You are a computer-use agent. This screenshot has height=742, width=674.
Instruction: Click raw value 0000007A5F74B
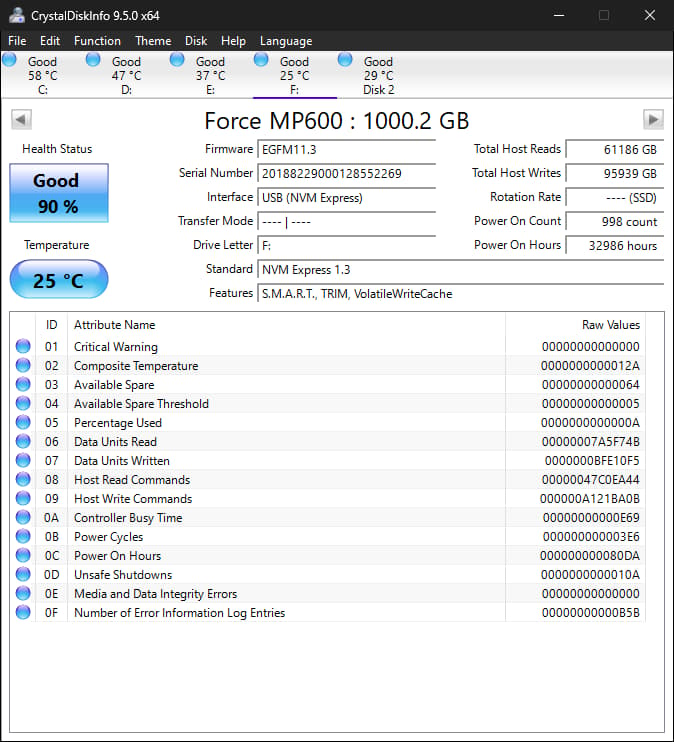click(590, 442)
